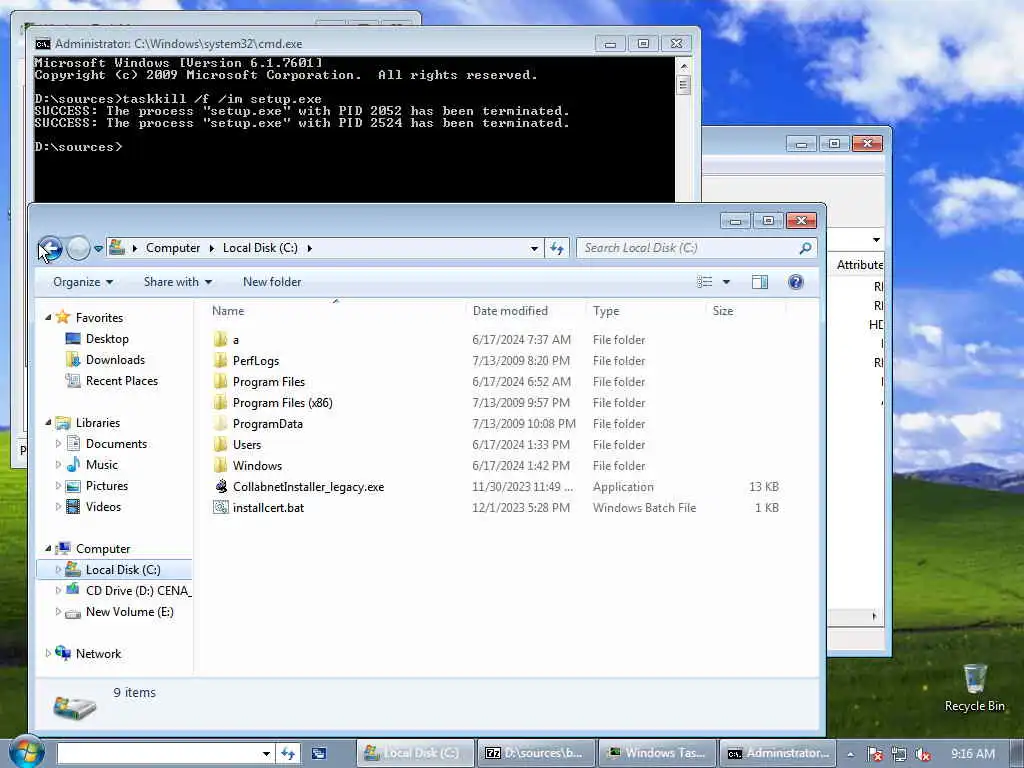
Task: Sort by the Type column header
Action: (x=606, y=311)
